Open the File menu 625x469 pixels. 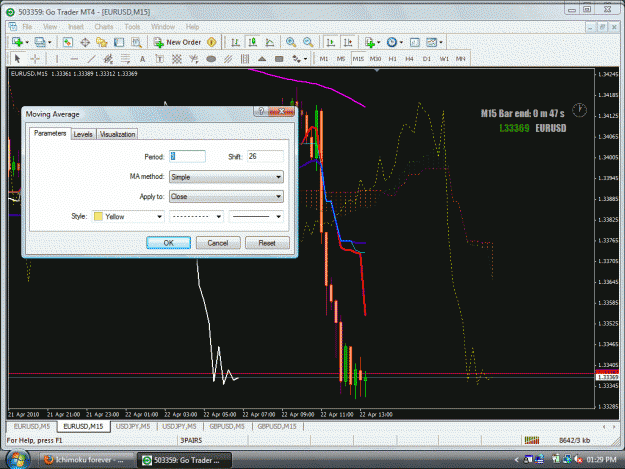pyautogui.click(x=27, y=27)
